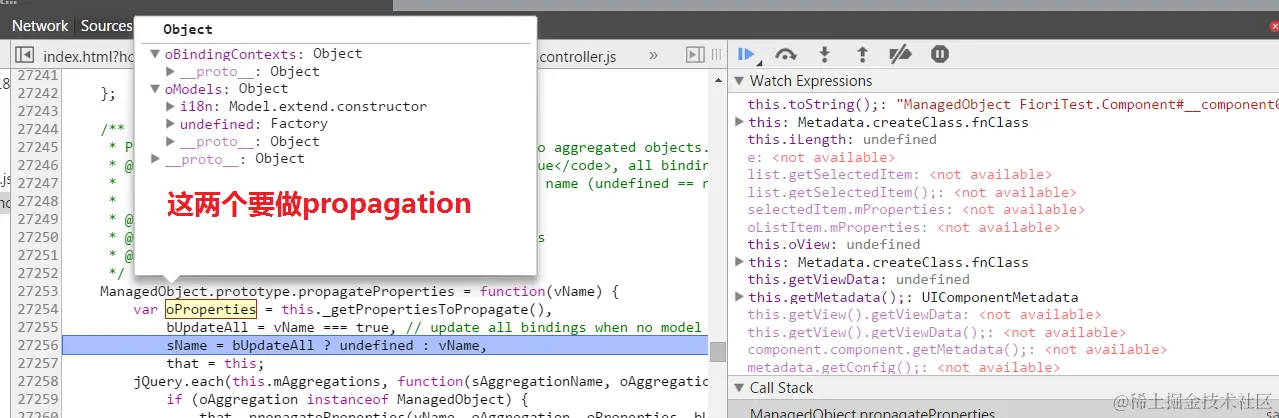The image size is (1279, 418).
Task: Expand the undefined Factory entry
Action: coord(171,124)
